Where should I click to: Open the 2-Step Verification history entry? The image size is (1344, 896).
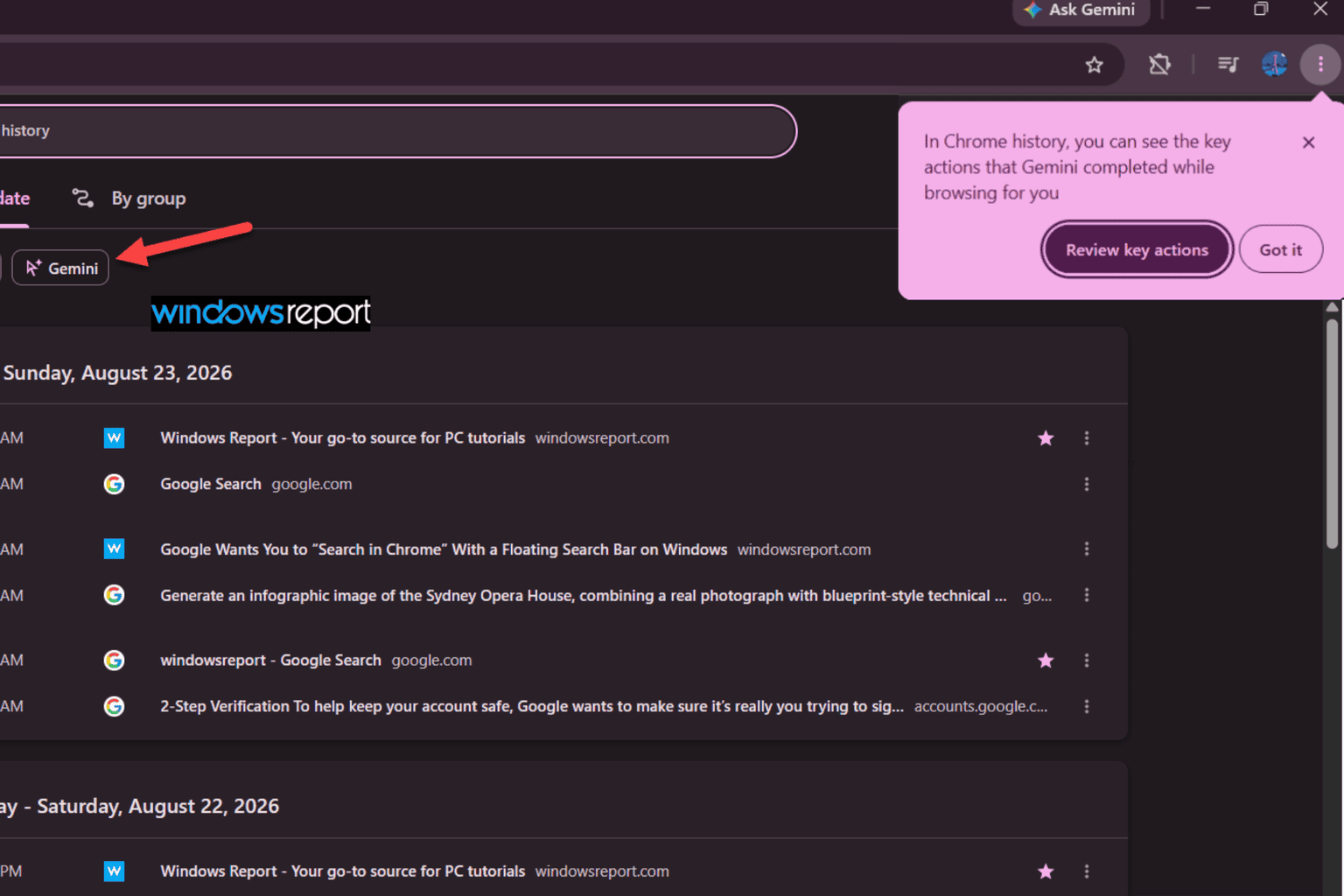click(532, 706)
